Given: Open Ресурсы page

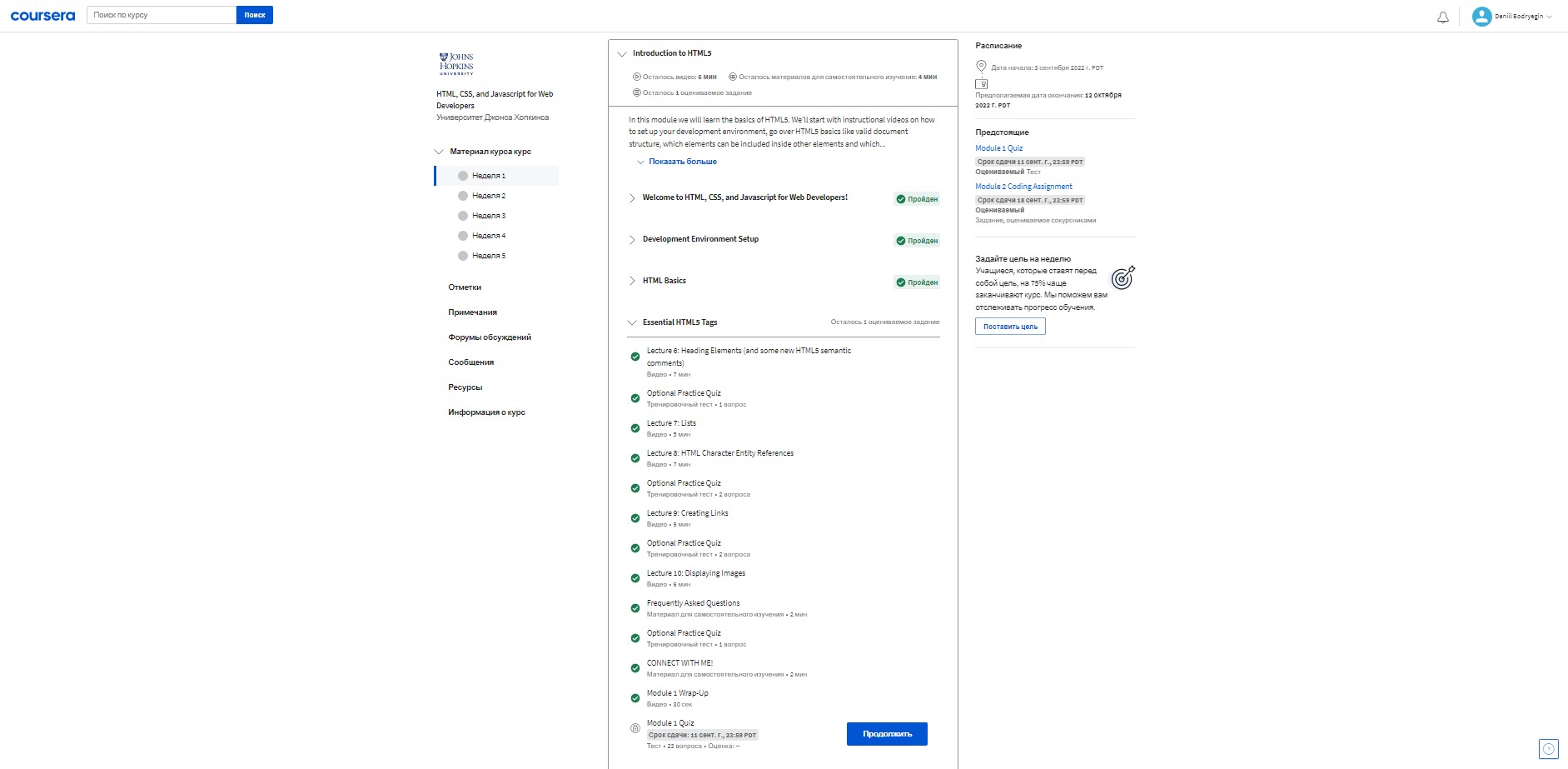Looking at the screenshot, I should (465, 387).
